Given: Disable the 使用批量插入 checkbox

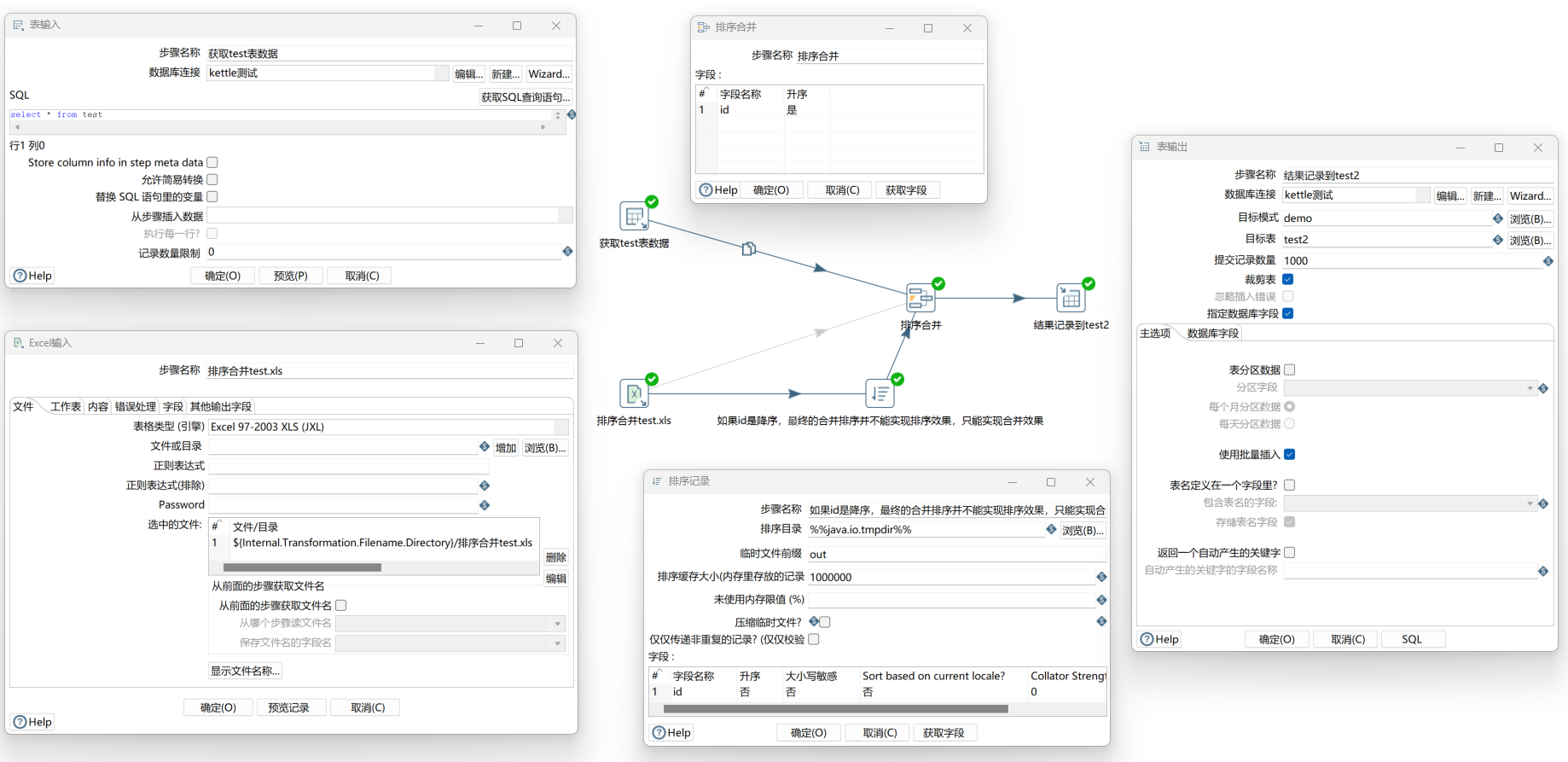Looking at the screenshot, I should pyautogui.click(x=1290, y=454).
